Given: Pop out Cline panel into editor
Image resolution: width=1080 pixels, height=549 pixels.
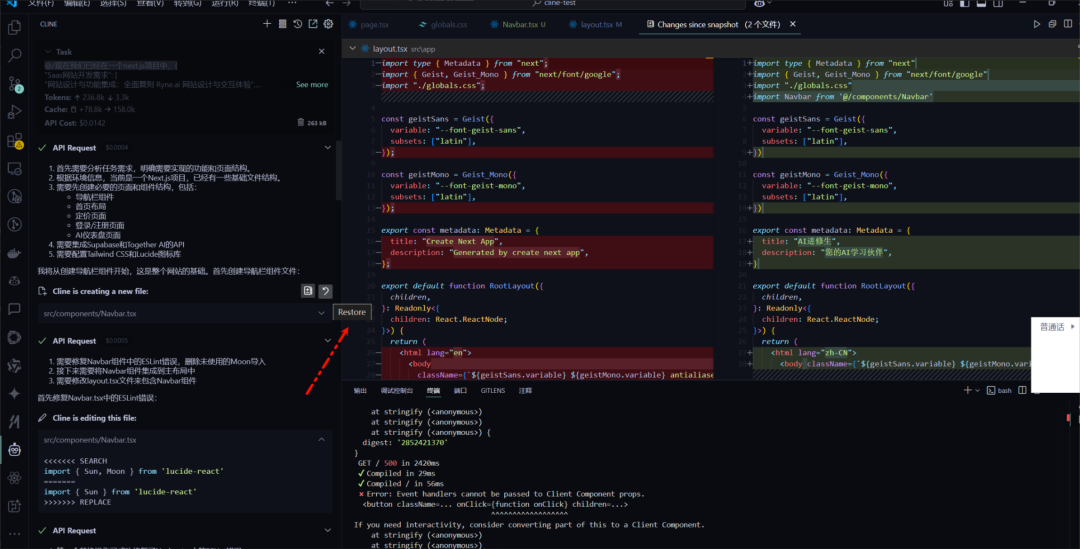Looking at the screenshot, I should pos(313,24).
